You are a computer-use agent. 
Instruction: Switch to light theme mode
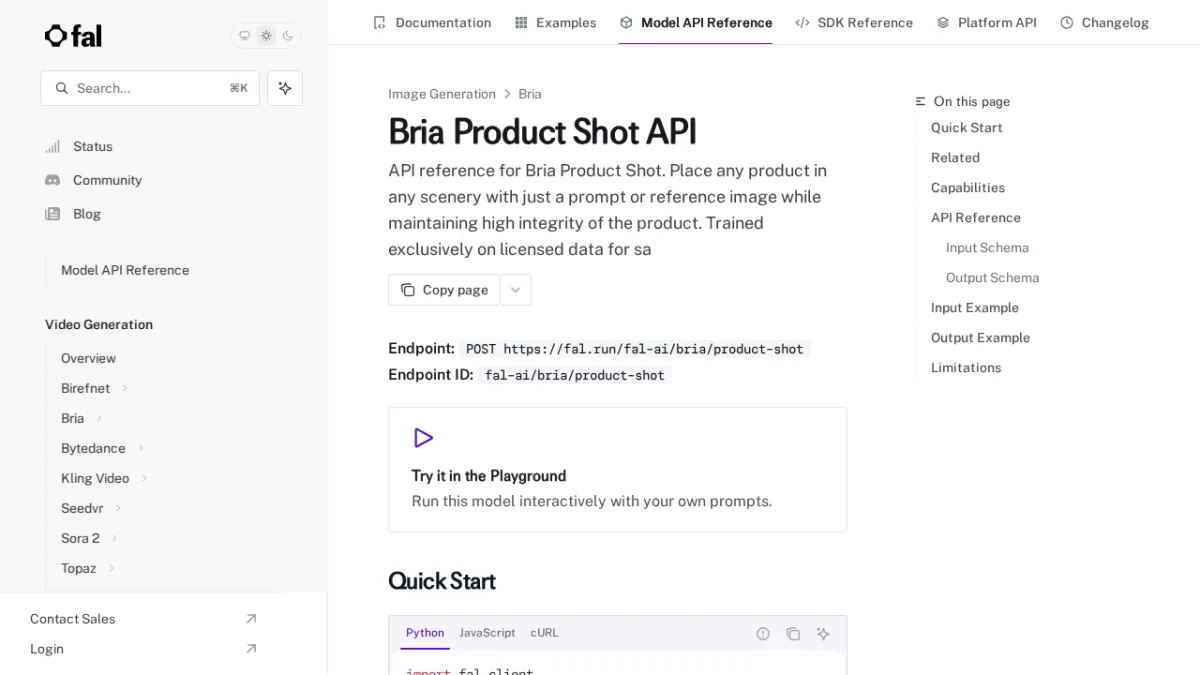coord(266,36)
